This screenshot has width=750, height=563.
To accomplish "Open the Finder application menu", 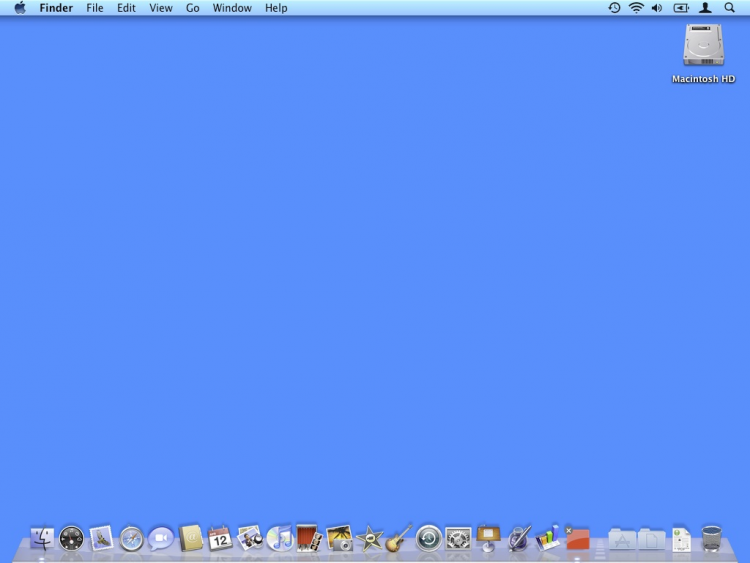I will pos(56,8).
